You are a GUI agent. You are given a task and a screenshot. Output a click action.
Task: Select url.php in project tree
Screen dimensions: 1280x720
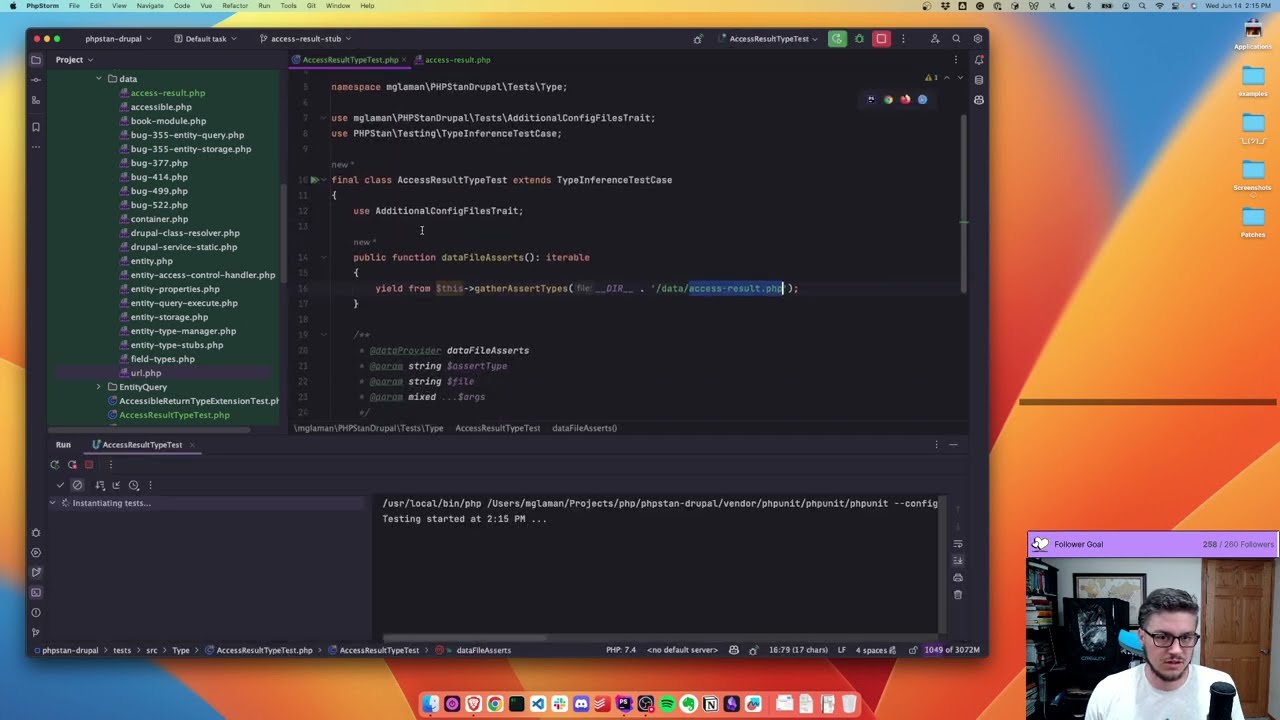click(x=146, y=373)
